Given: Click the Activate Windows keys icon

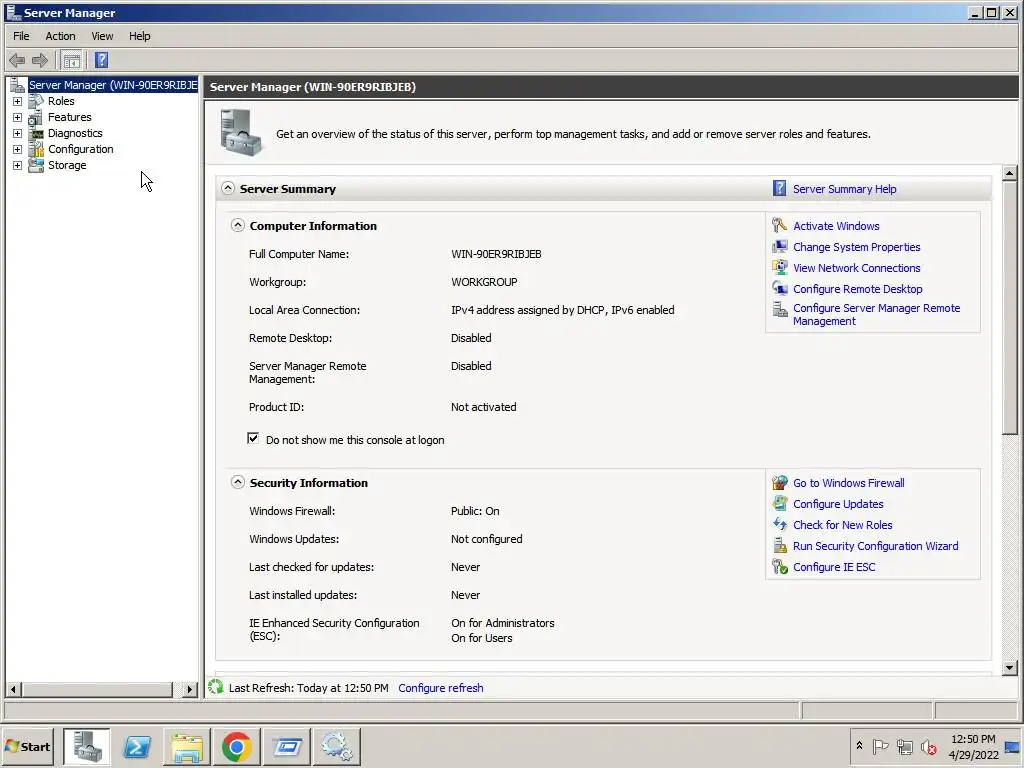Looking at the screenshot, I should pyautogui.click(x=780, y=226).
